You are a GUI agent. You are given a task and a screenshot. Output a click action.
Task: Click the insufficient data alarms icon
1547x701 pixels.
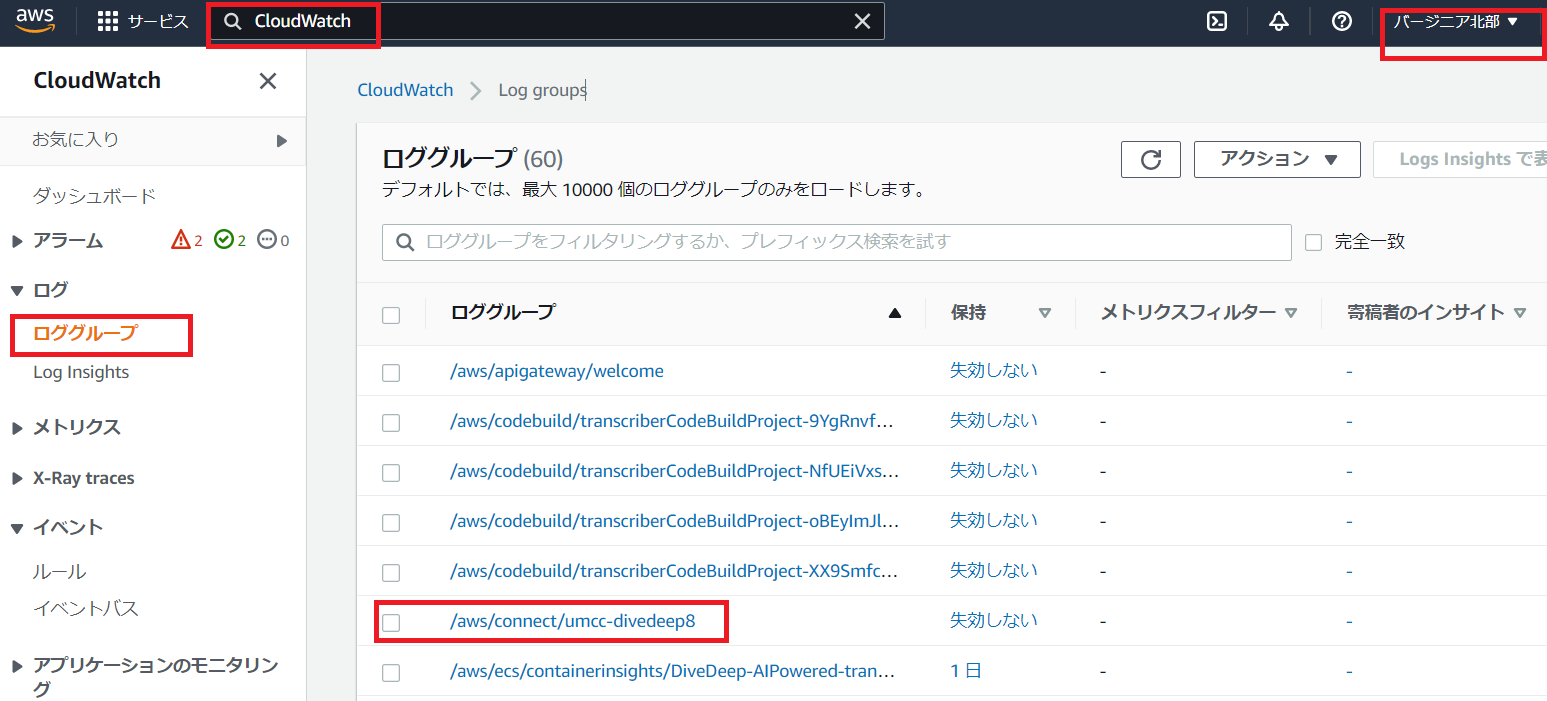tap(267, 240)
